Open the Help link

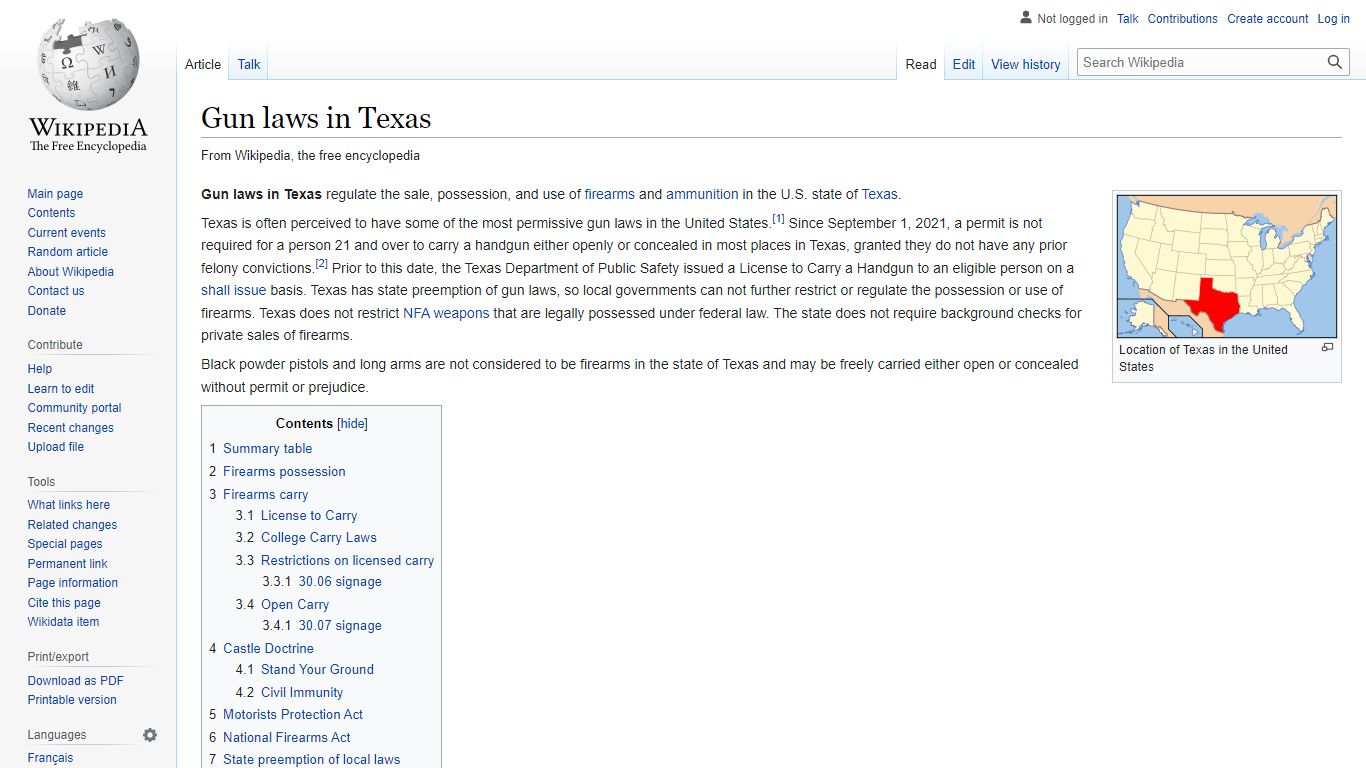coord(40,369)
